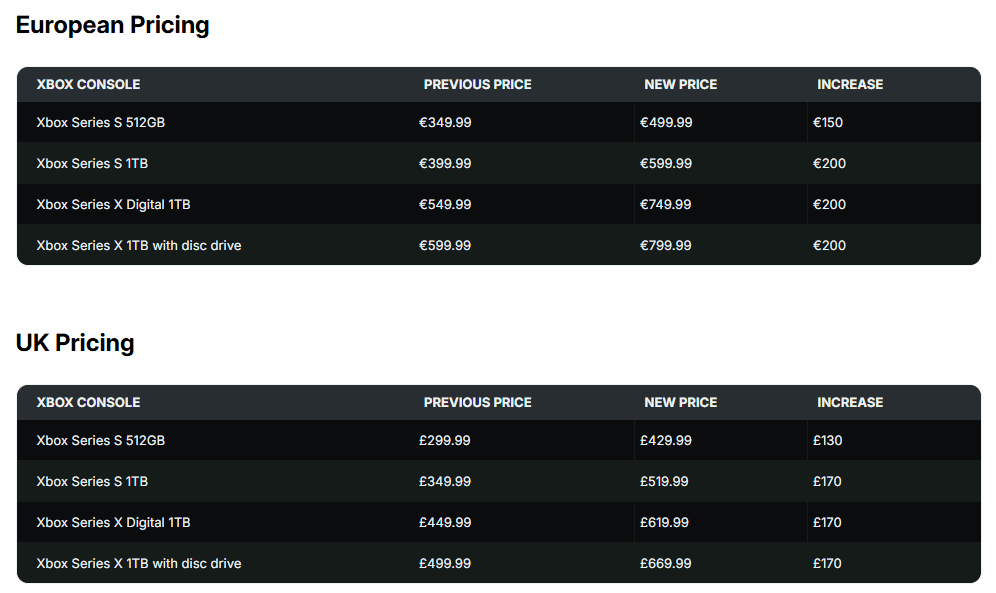Click the £429.99 new price cell
Screen dimensions: 996x593
666,441
